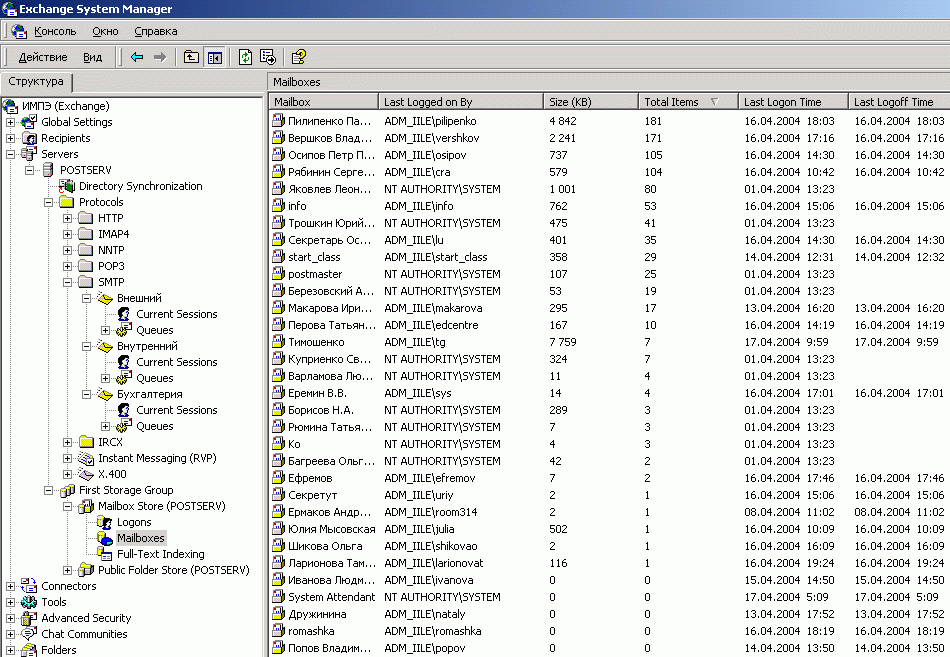Select the info mailbox row
The image size is (950, 657).
(609, 206)
